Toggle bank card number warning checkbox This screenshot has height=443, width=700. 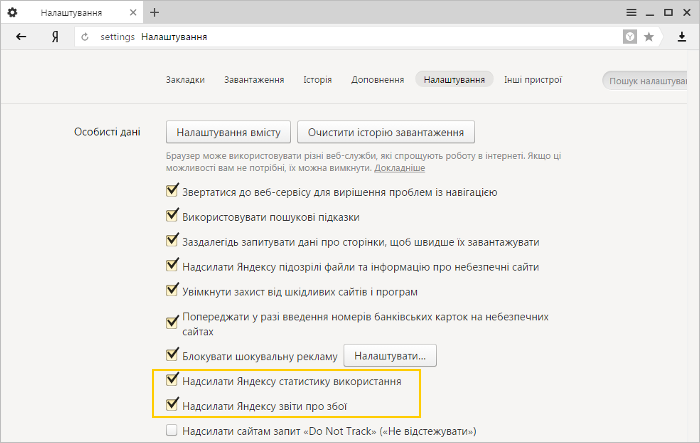point(172,322)
